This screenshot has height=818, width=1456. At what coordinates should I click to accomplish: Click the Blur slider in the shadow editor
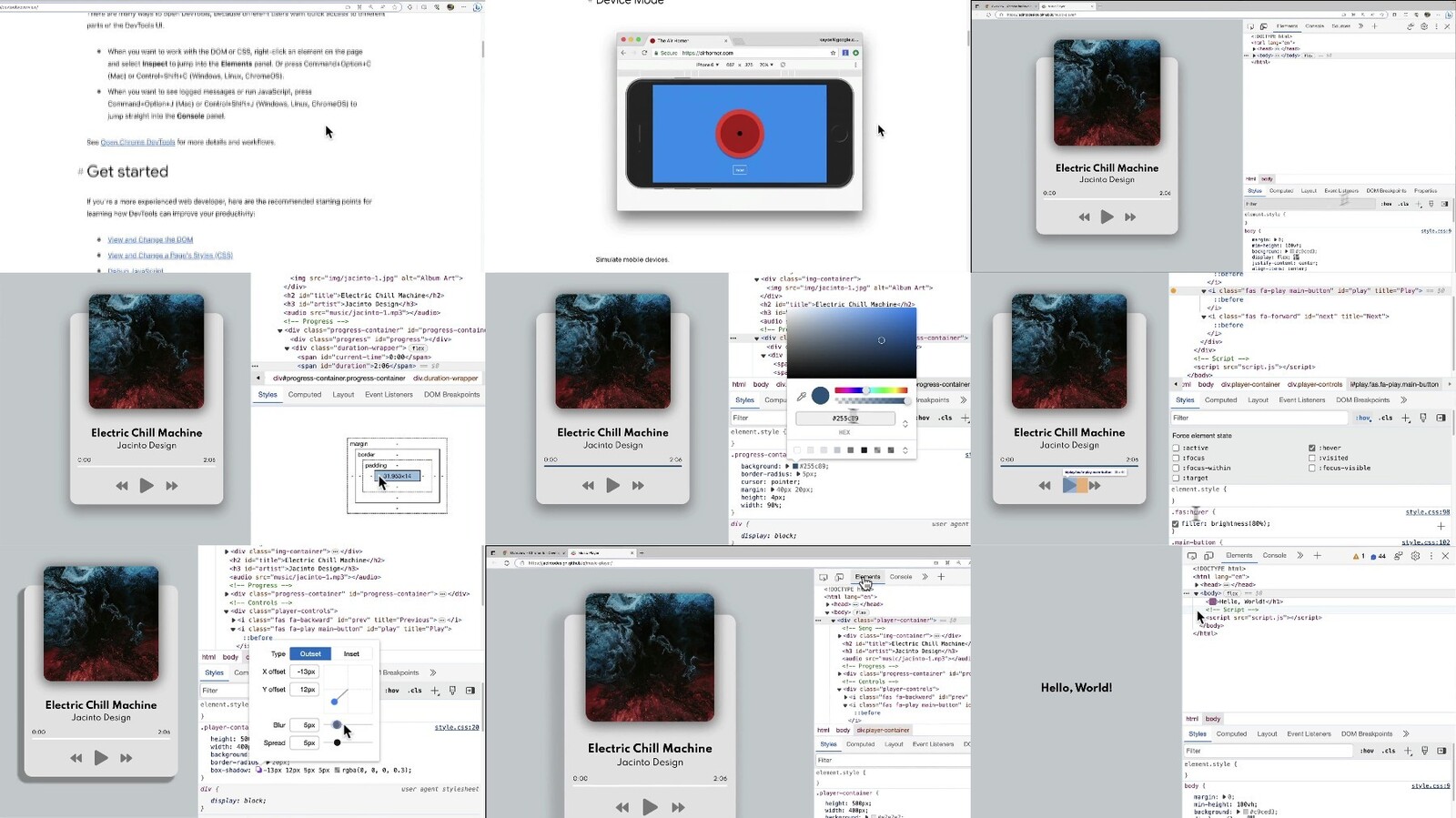(x=349, y=725)
